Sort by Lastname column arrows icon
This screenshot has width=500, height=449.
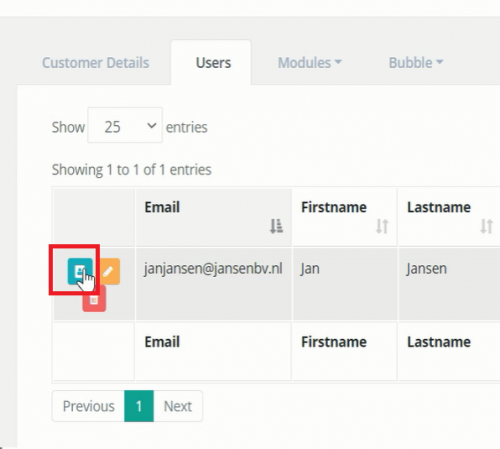coord(486,226)
